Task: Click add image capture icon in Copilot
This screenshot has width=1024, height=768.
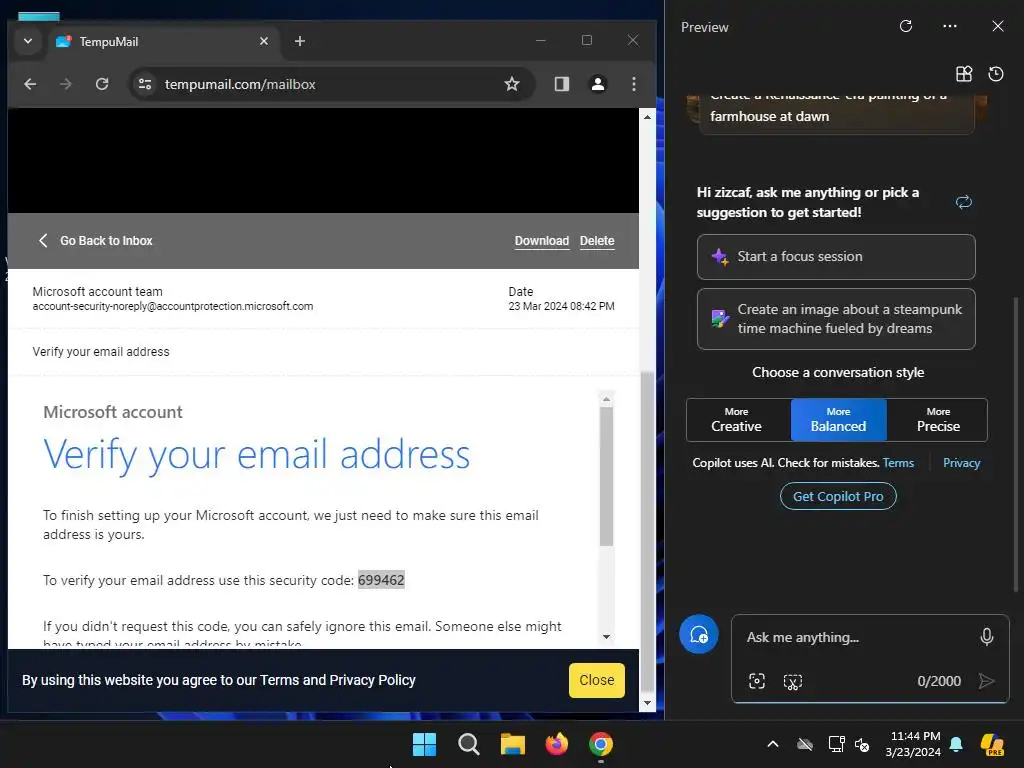Action: 757,681
